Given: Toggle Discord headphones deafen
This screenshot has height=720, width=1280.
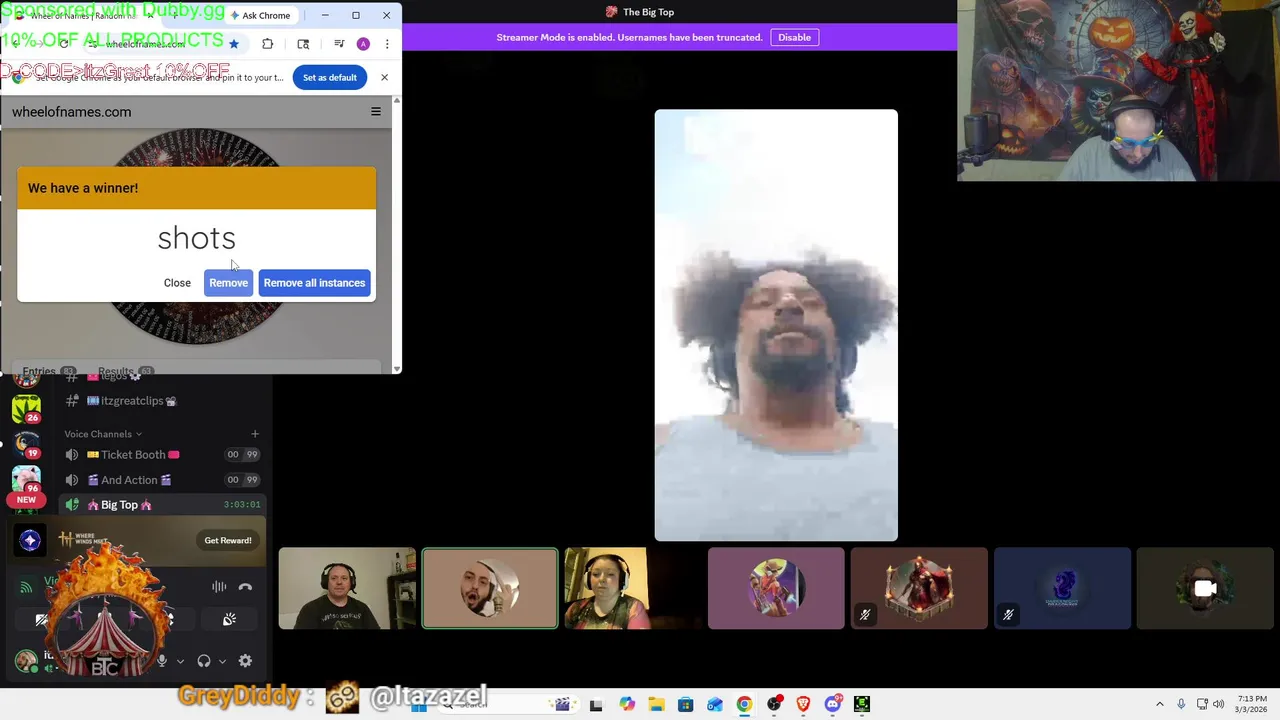Looking at the screenshot, I should [x=204, y=661].
